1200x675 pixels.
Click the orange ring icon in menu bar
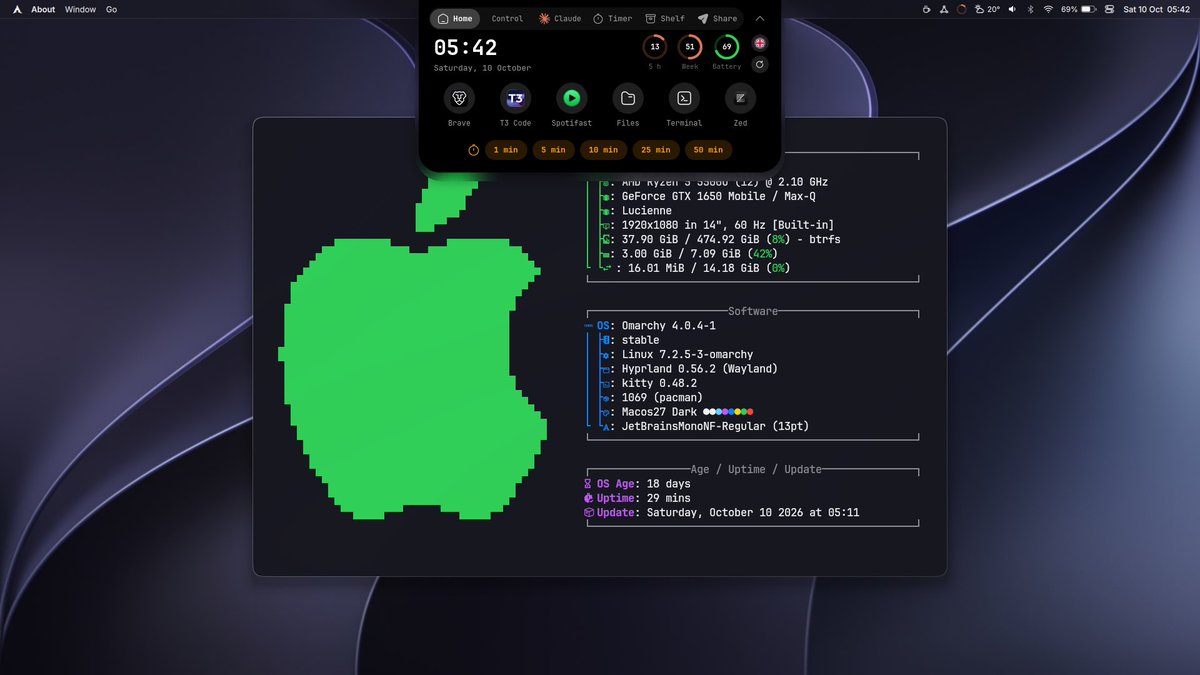pos(961,9)
